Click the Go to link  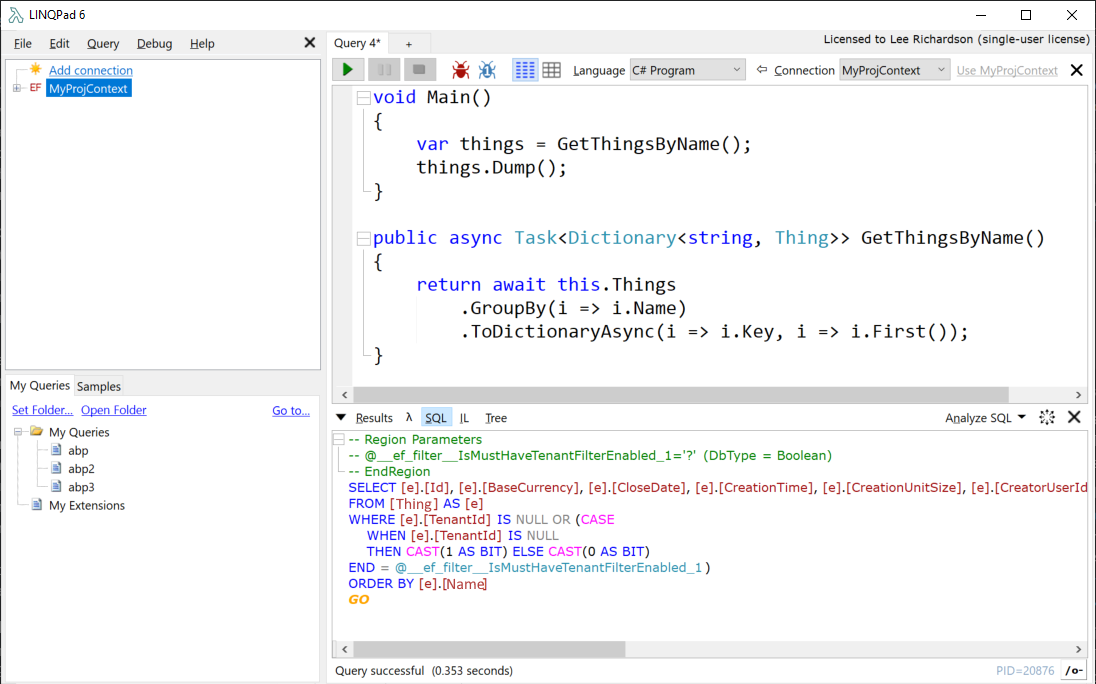click(x=291, y=410)
